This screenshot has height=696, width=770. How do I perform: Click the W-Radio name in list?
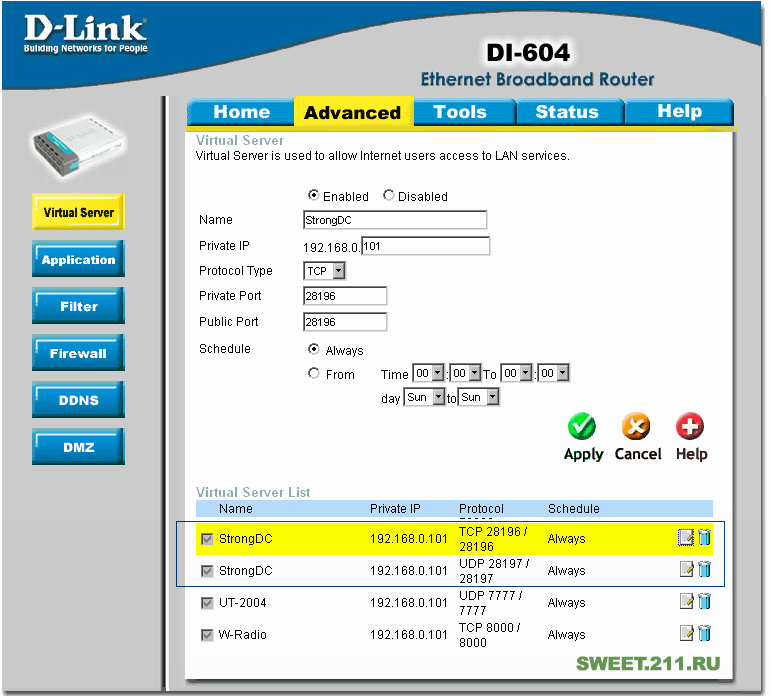pyautogui.click(x=243, y=635)
